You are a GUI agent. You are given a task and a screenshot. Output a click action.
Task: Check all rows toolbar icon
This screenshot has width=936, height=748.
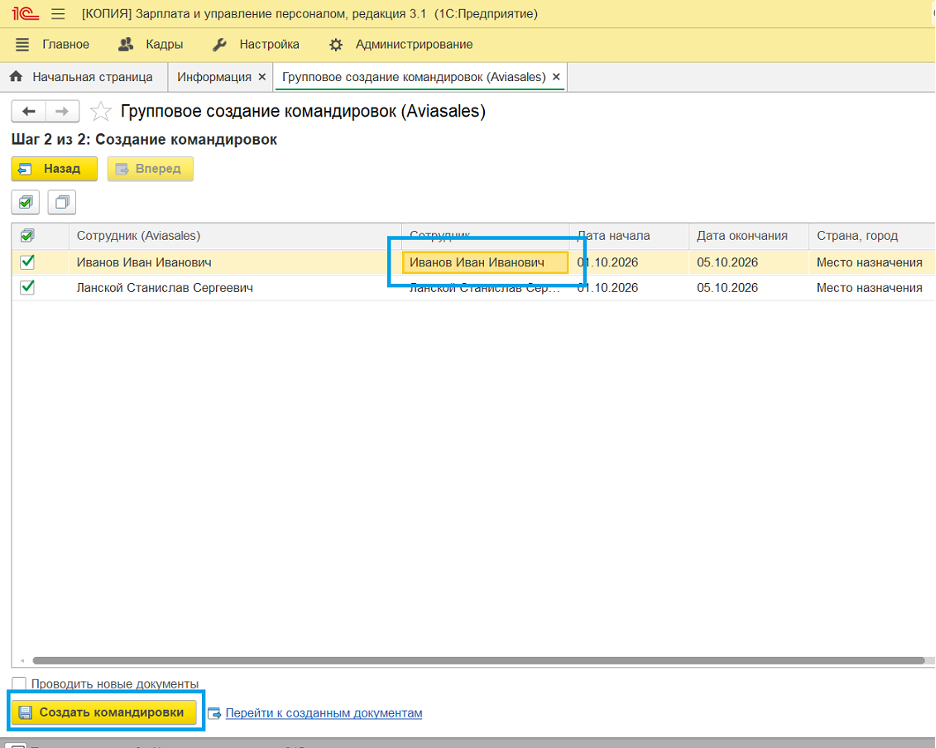coord(26,202)
